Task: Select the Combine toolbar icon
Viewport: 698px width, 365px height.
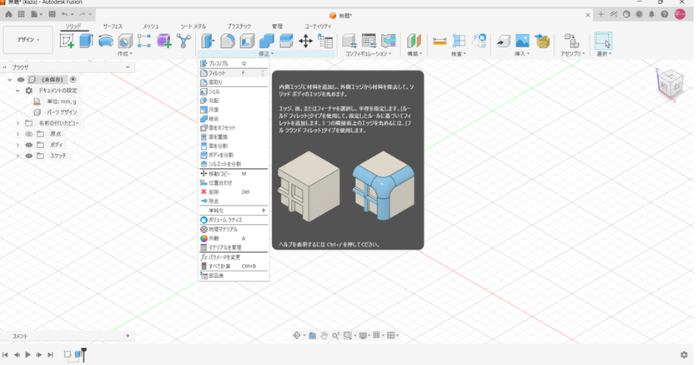Action: click(266, 41)
